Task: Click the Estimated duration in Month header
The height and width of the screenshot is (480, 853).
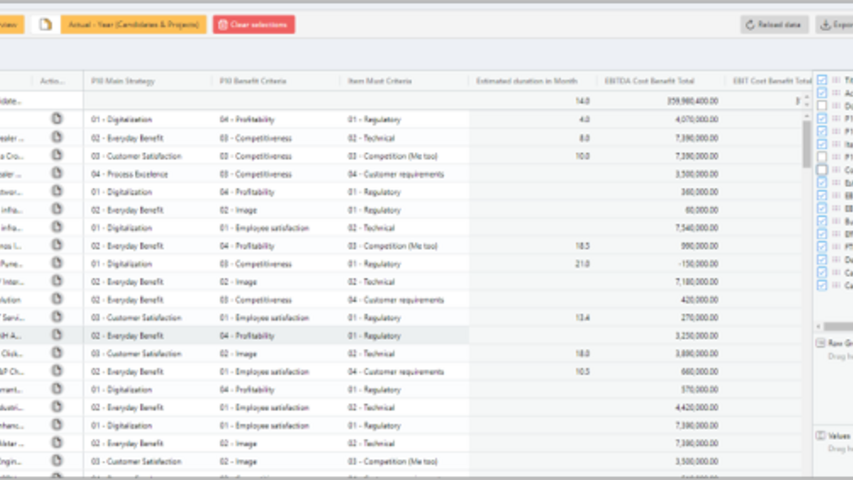Action: coord(527,81)
